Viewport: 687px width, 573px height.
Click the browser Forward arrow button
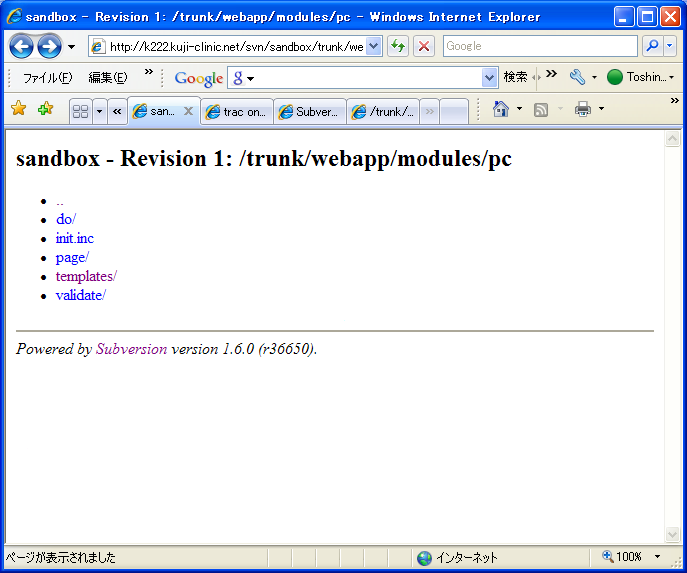point(49,46)
